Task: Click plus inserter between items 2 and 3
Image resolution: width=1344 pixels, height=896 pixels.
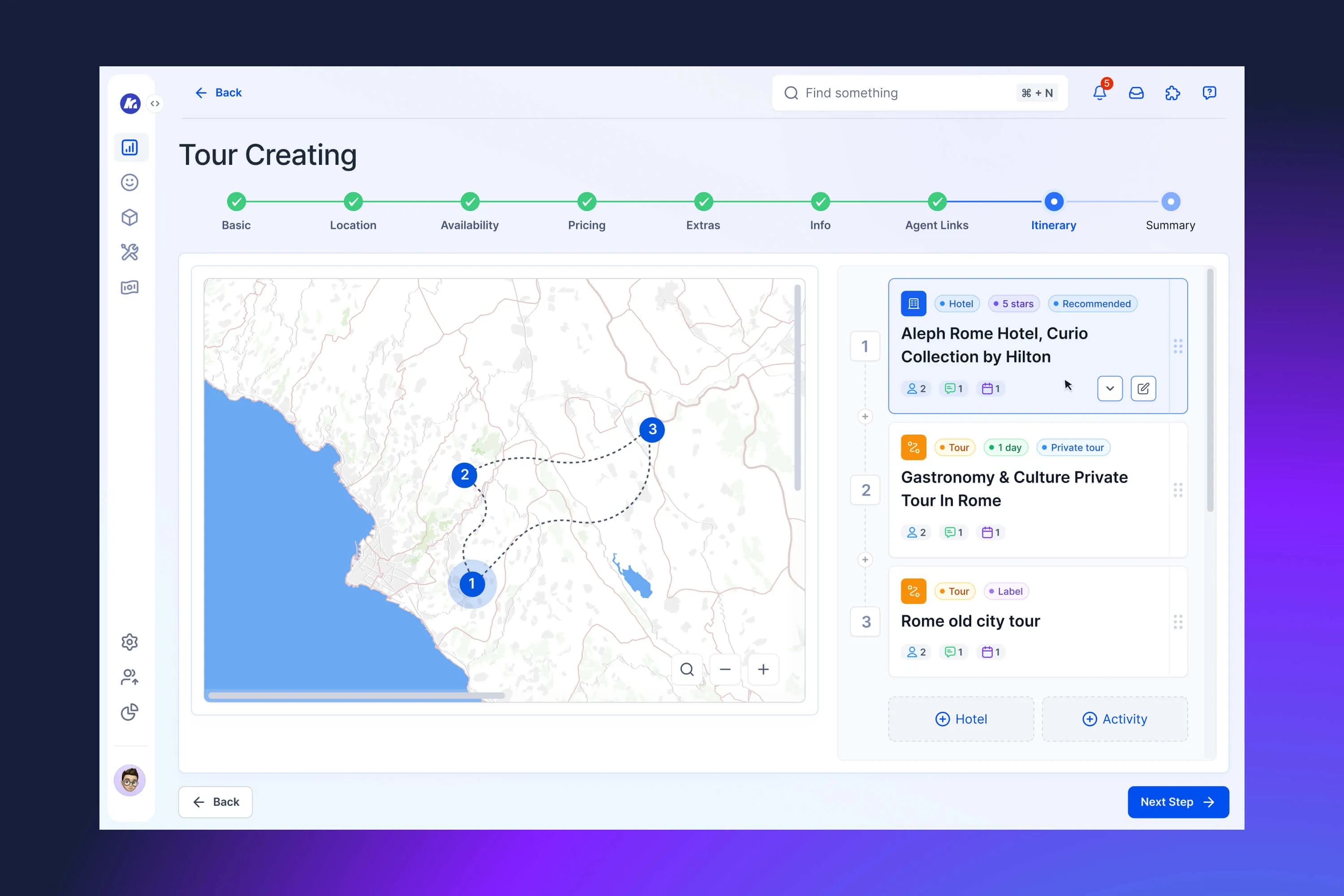Action: 865,560
